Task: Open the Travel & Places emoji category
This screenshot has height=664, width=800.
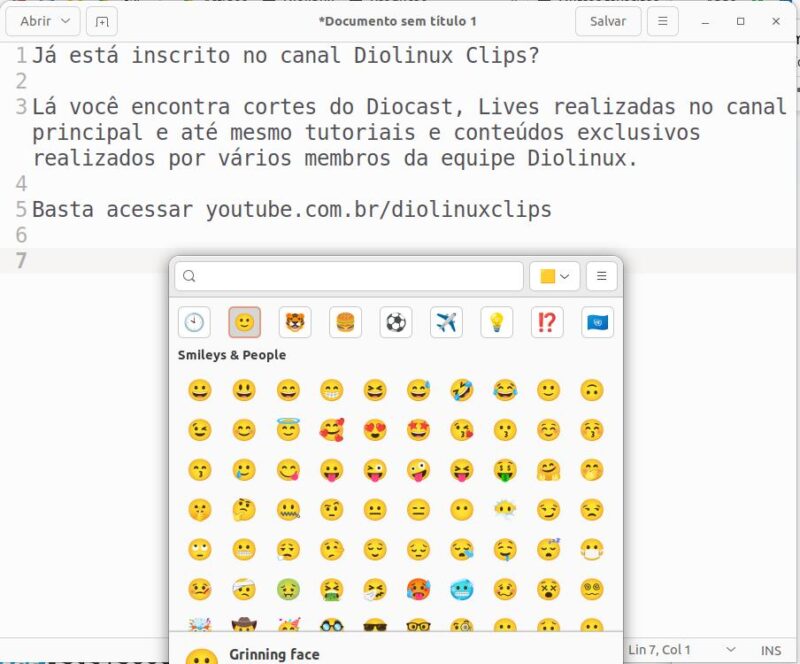Action: click(x=446, y=322)
